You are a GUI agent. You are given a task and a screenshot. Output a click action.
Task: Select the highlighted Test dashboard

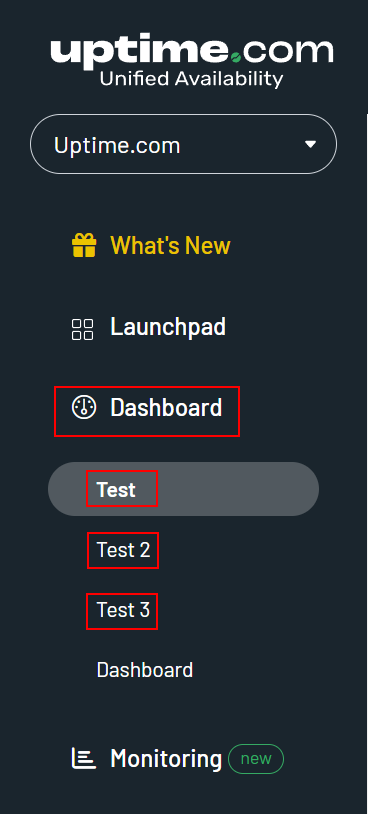(183, 489)
